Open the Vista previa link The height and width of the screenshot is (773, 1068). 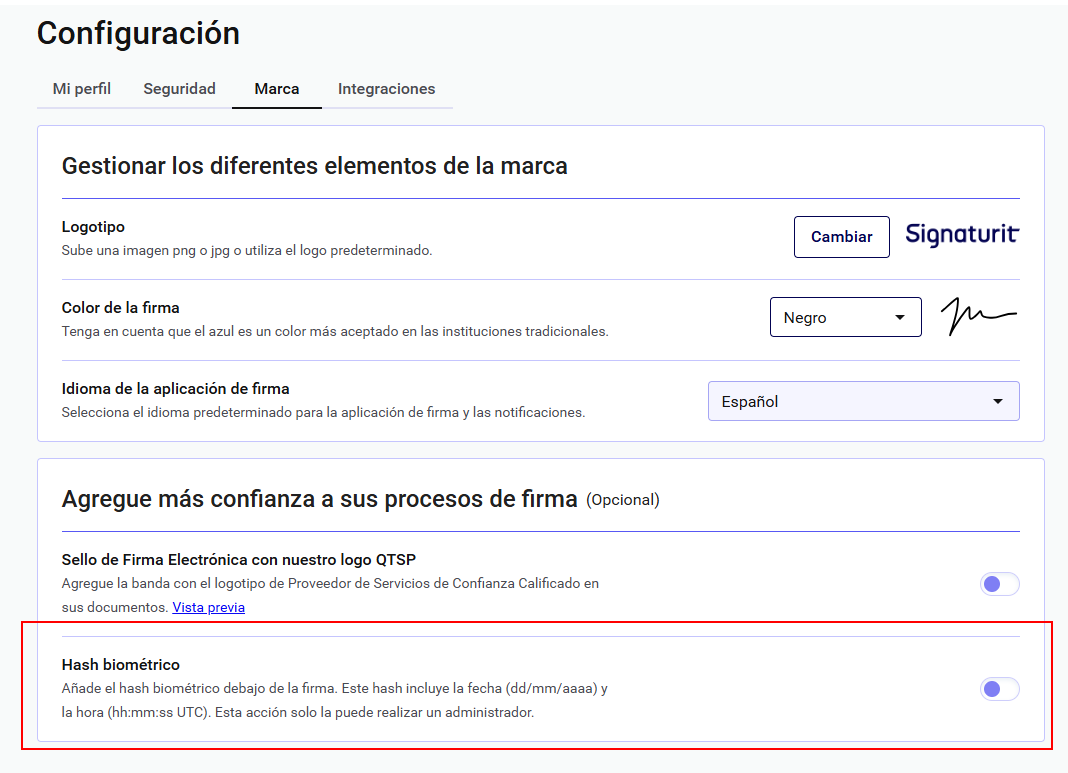tap(208, 607)
